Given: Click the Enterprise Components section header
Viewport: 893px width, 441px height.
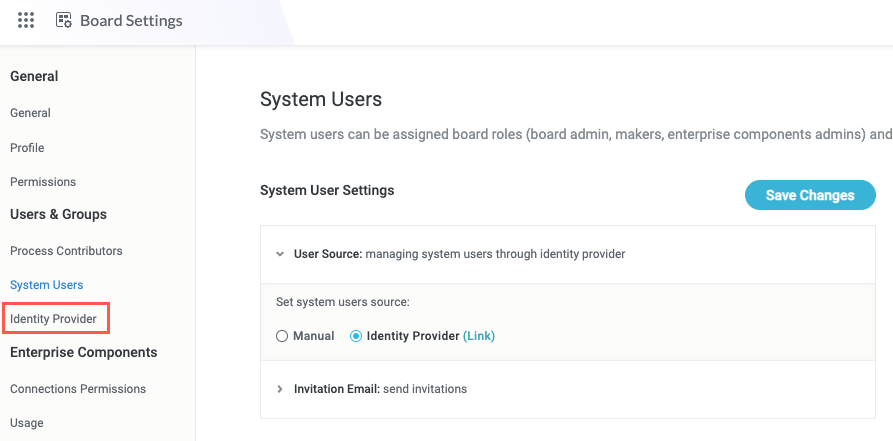Looking at the screenshot, I should [x=84, y=353].
